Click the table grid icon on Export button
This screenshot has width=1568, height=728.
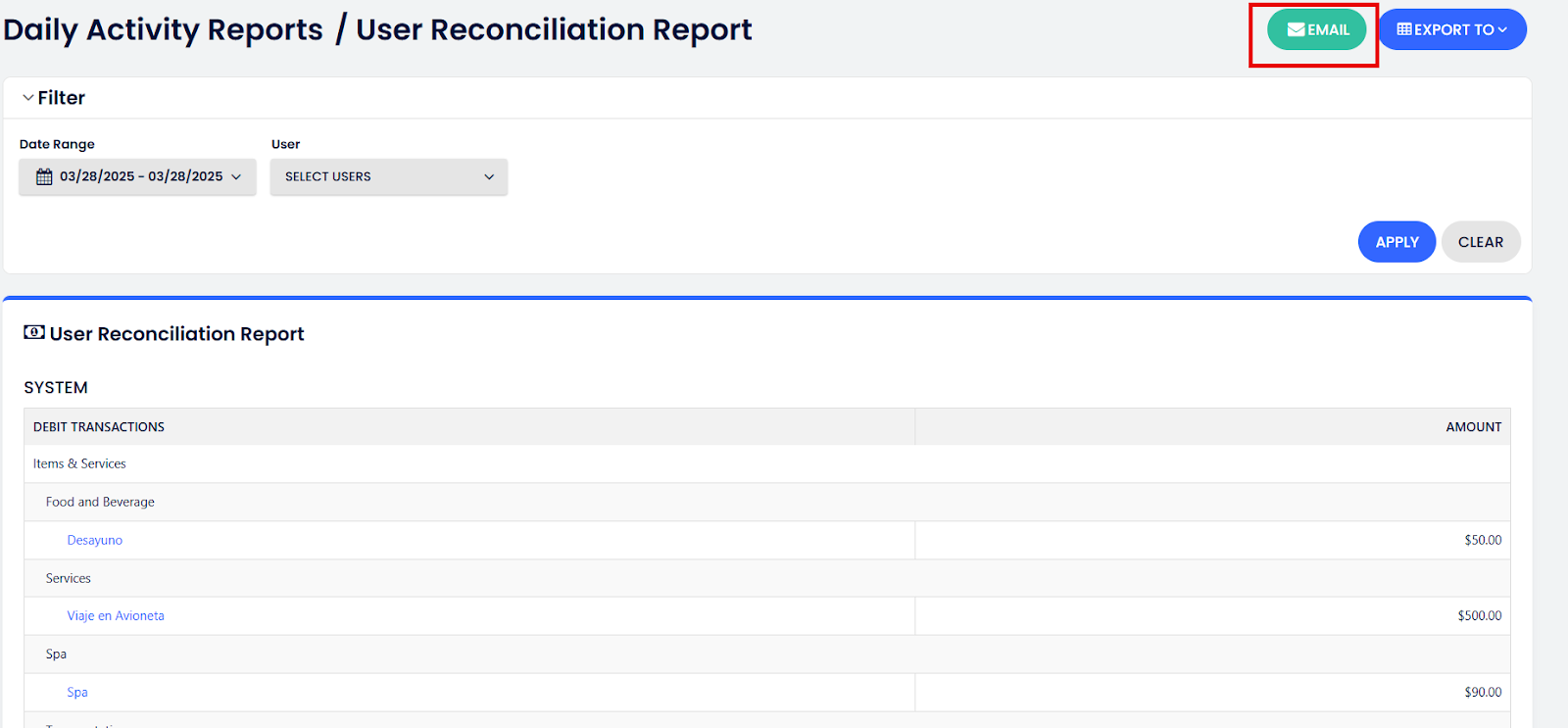pyautogui.click(x=1404, y=29)
